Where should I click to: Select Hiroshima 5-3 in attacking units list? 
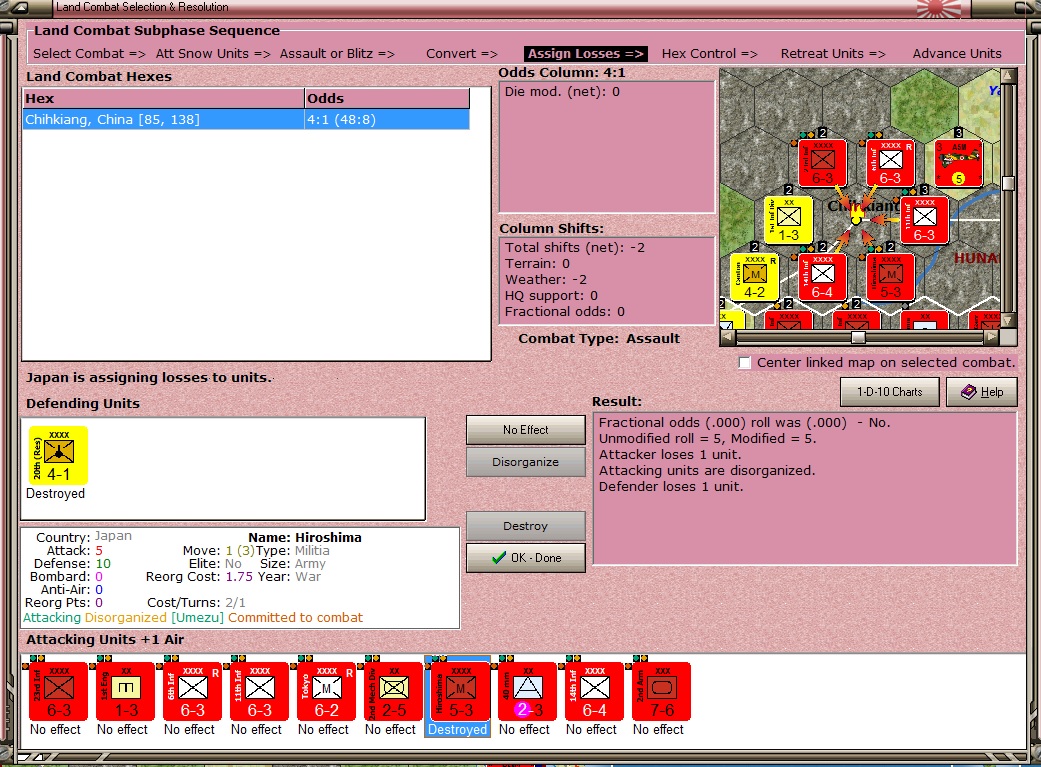click(x=461, y=691)
